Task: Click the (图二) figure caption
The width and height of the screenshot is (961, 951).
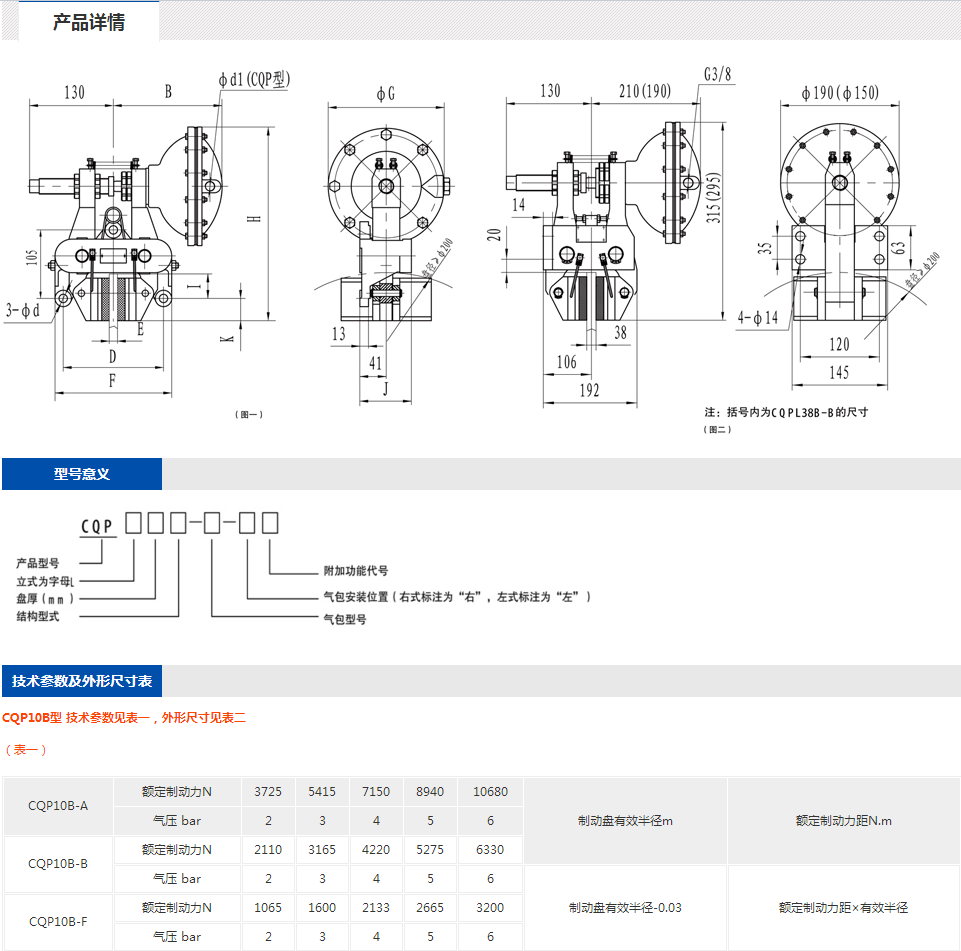Action: (x=718, y=429)
